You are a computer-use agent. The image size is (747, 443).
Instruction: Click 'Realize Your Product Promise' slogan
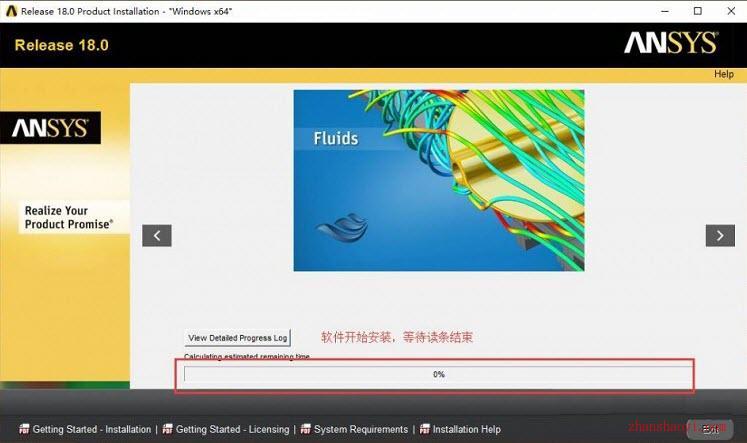[x=69, y=217]
